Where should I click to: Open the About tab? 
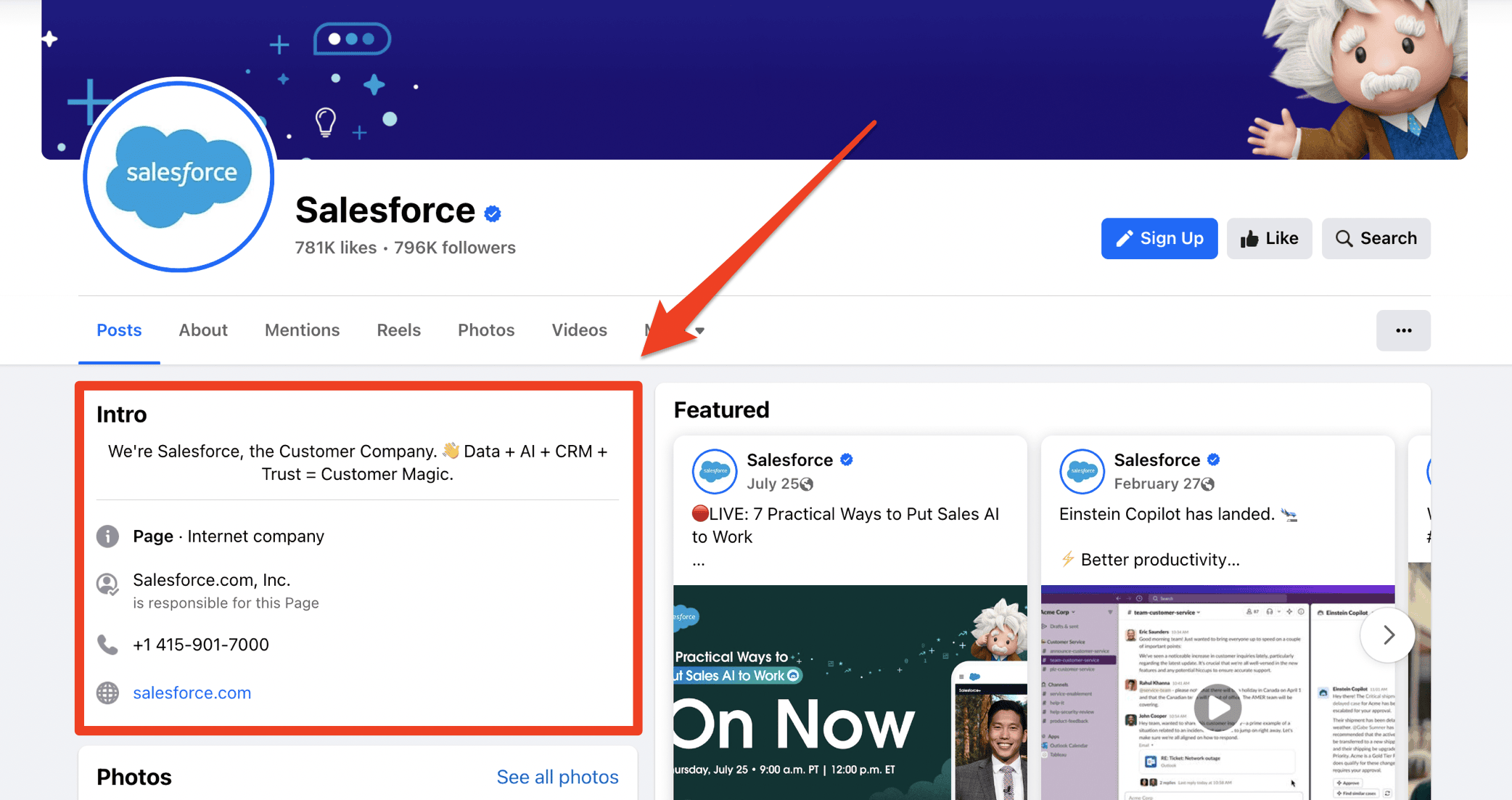click(203, 330)
